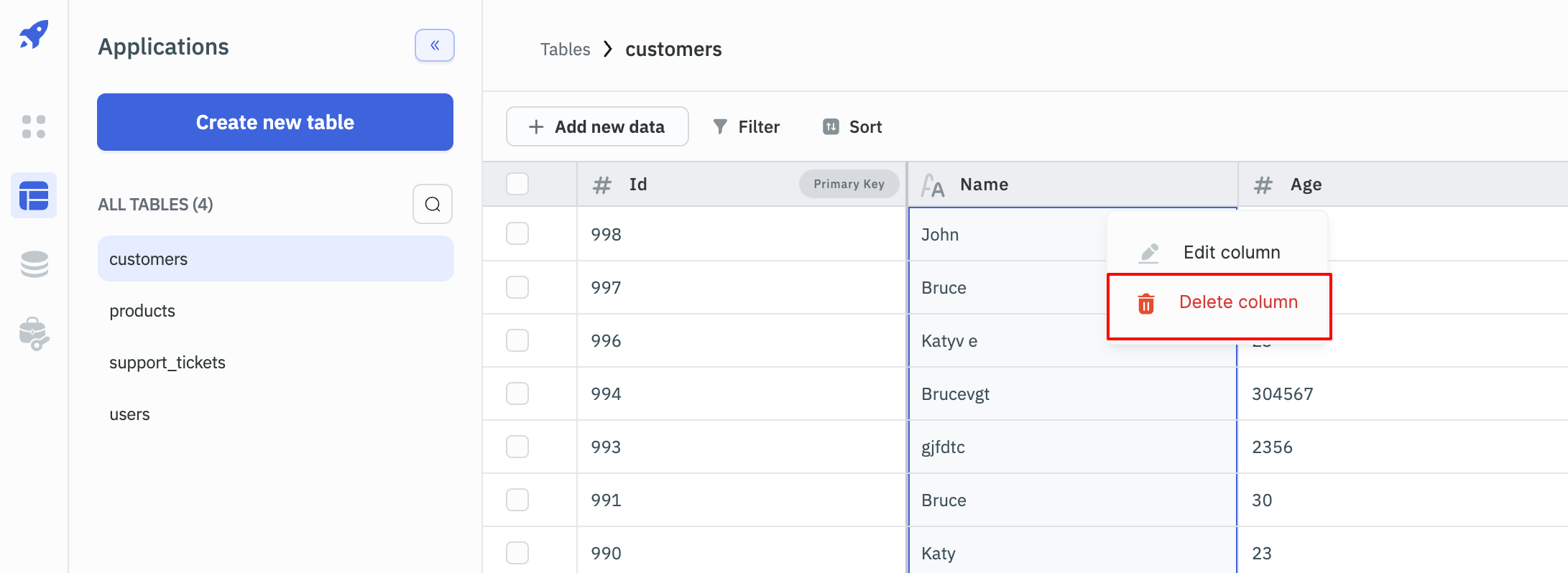Choose Delete column from context menu

point(1237,302)
